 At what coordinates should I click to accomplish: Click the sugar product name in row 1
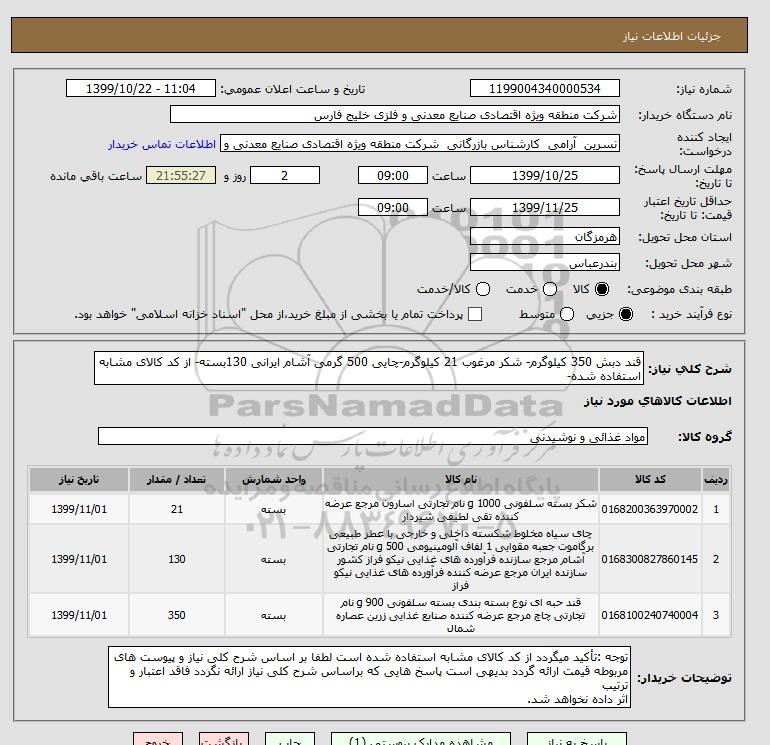click(461, 510)
